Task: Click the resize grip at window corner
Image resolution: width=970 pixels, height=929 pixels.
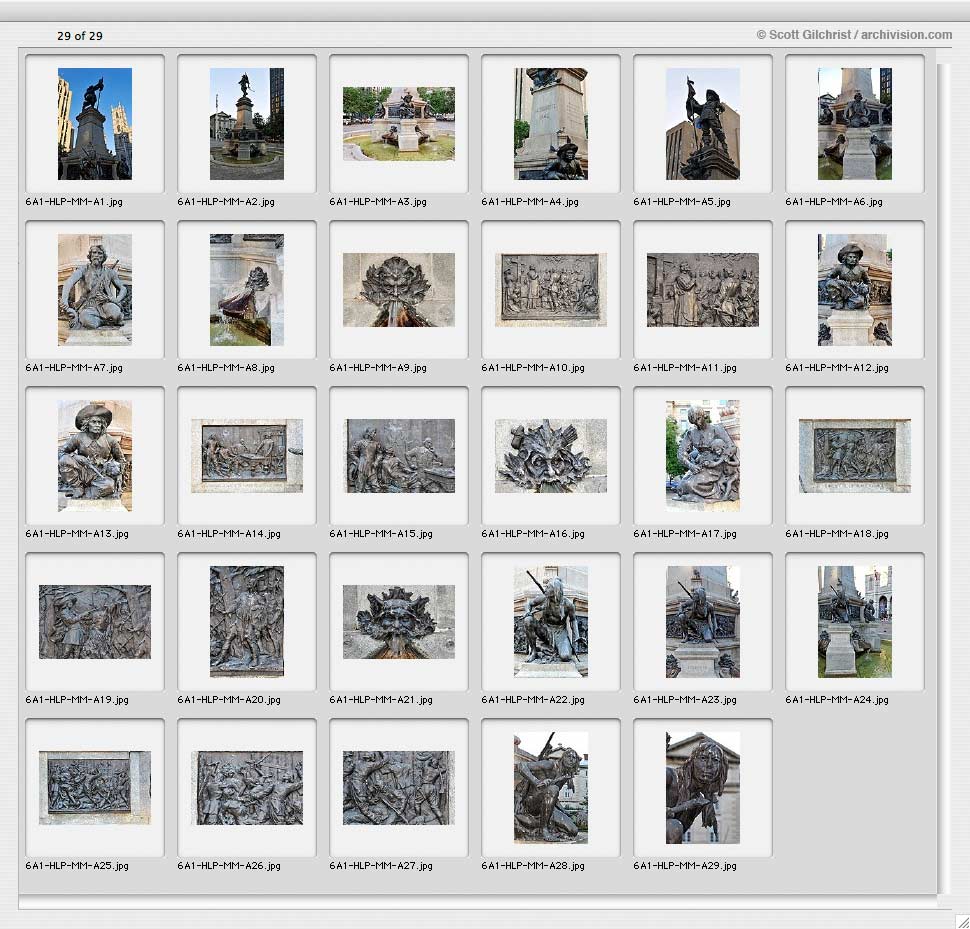Action: pyautogui.click(x=962, y=922)
